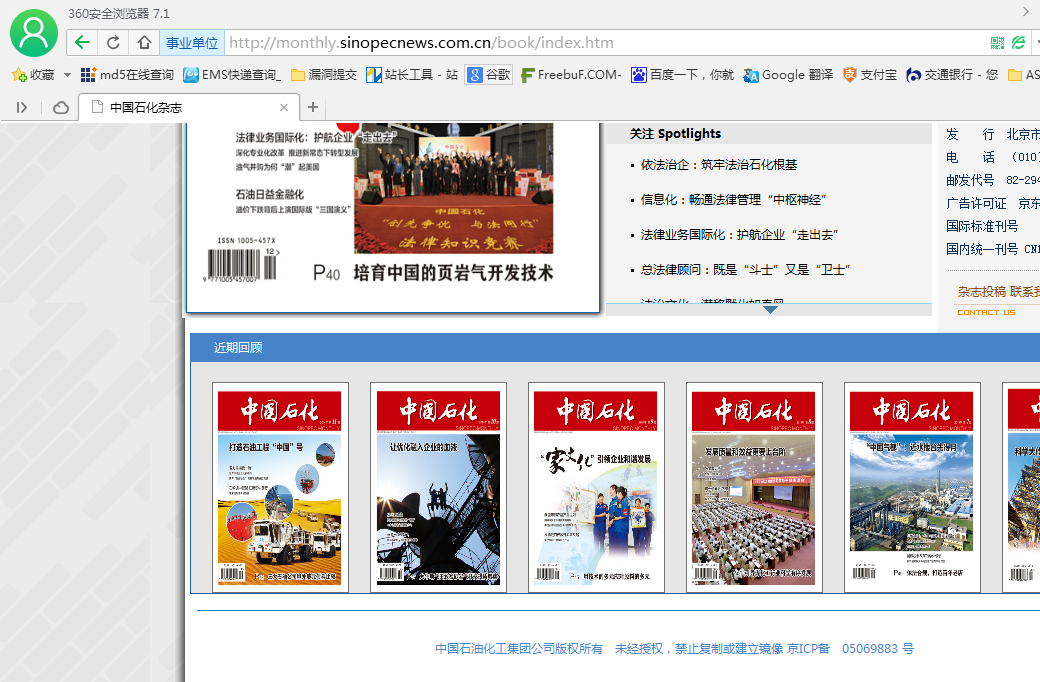Open 依法治企：筑牢法治石化根基 article
Image resolution: width=1040 pixels, height=682 pixels.
click(719, 165)
